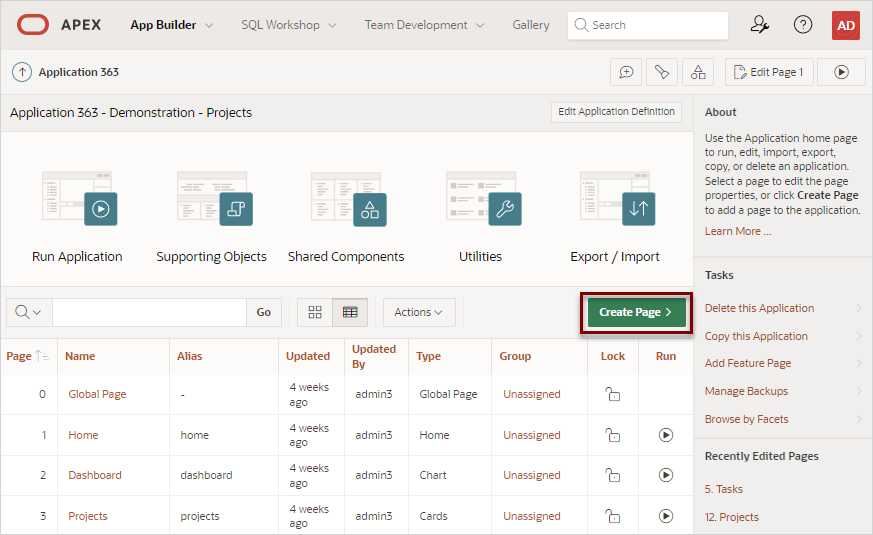Viewport: 873px width, 535px height.
Task: Open the AD account avatar menu
Action: pos(846,25)
